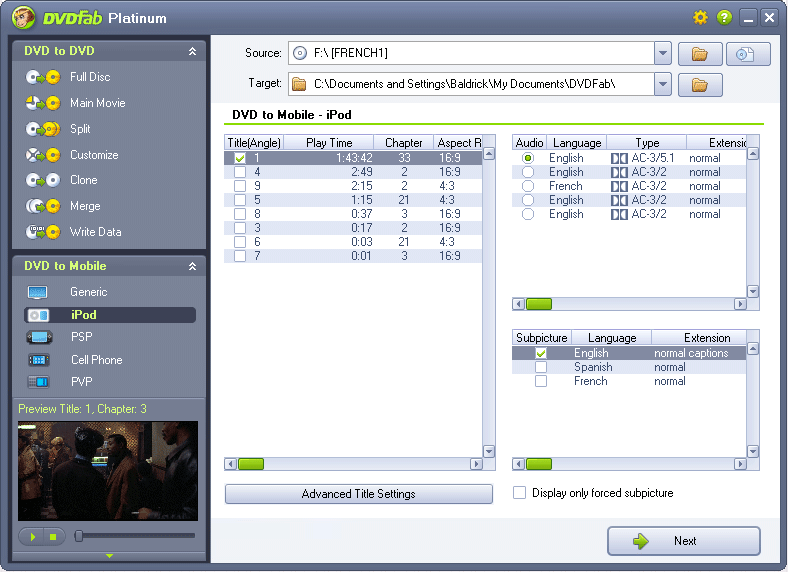Click the DVDFab monkey logo

click(24, 18)
